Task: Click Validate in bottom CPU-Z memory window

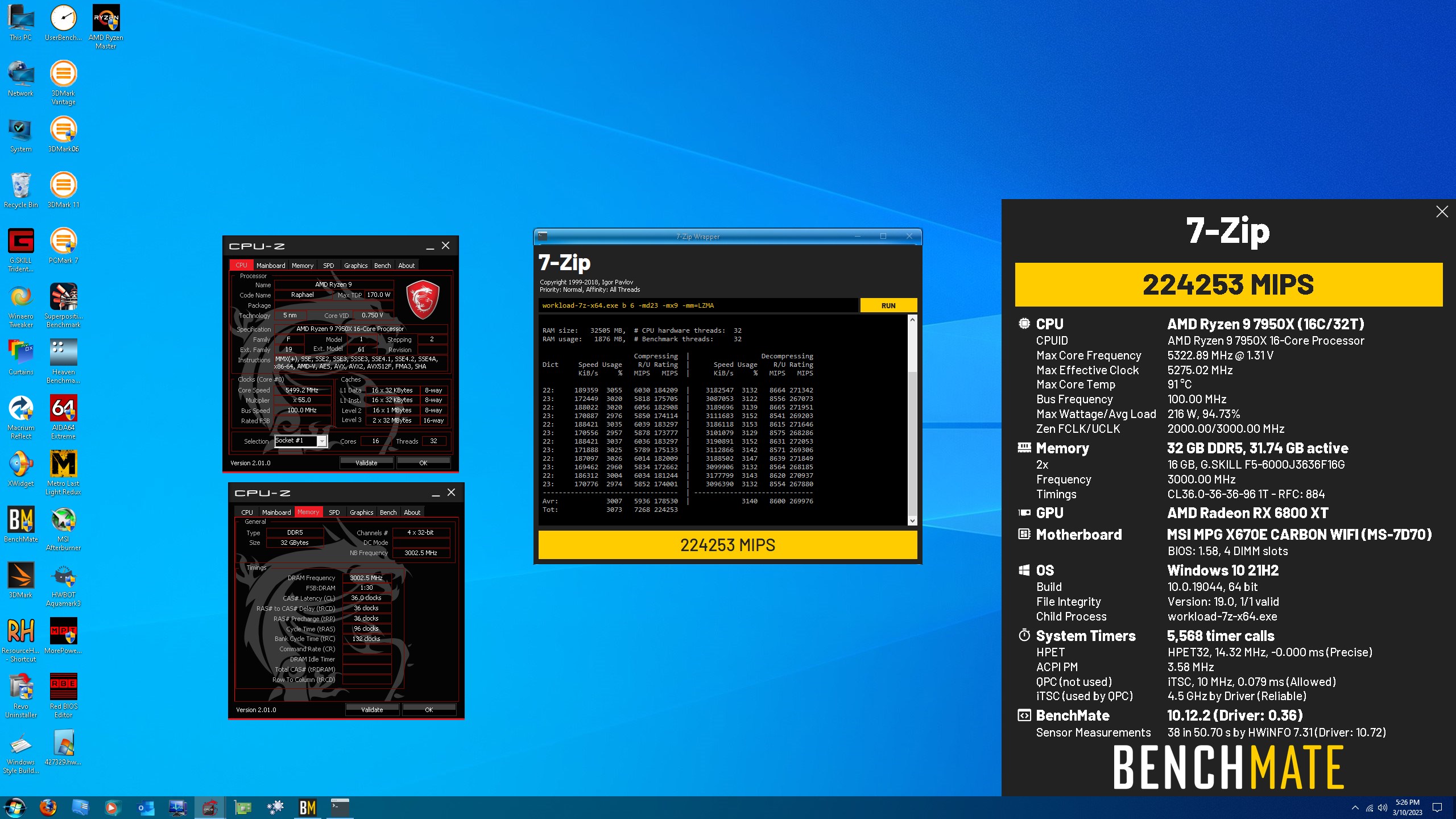Action: click(372, 710)
